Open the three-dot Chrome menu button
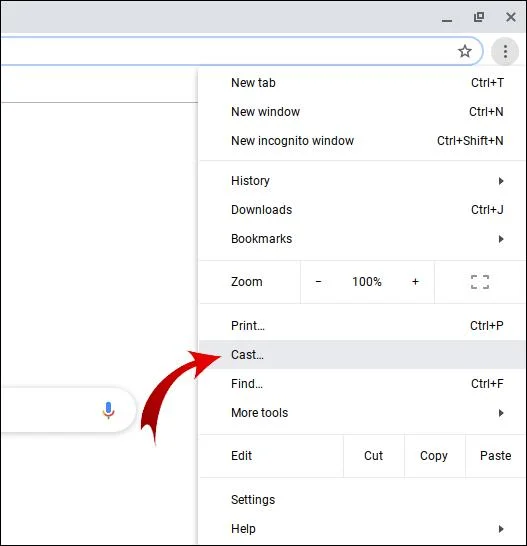This screenshot has width=527, height=546. (x=505, y=52)
